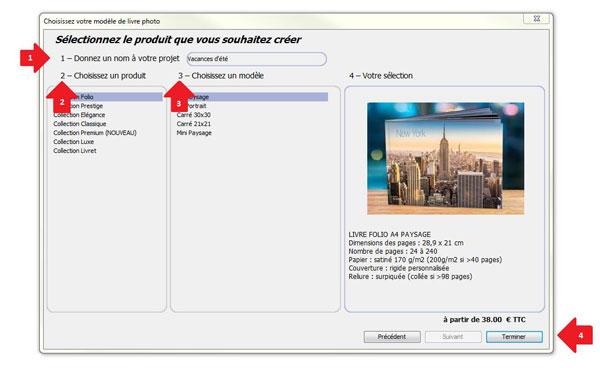
Task: Close the photo book model dialog
Action: point(536,18)
